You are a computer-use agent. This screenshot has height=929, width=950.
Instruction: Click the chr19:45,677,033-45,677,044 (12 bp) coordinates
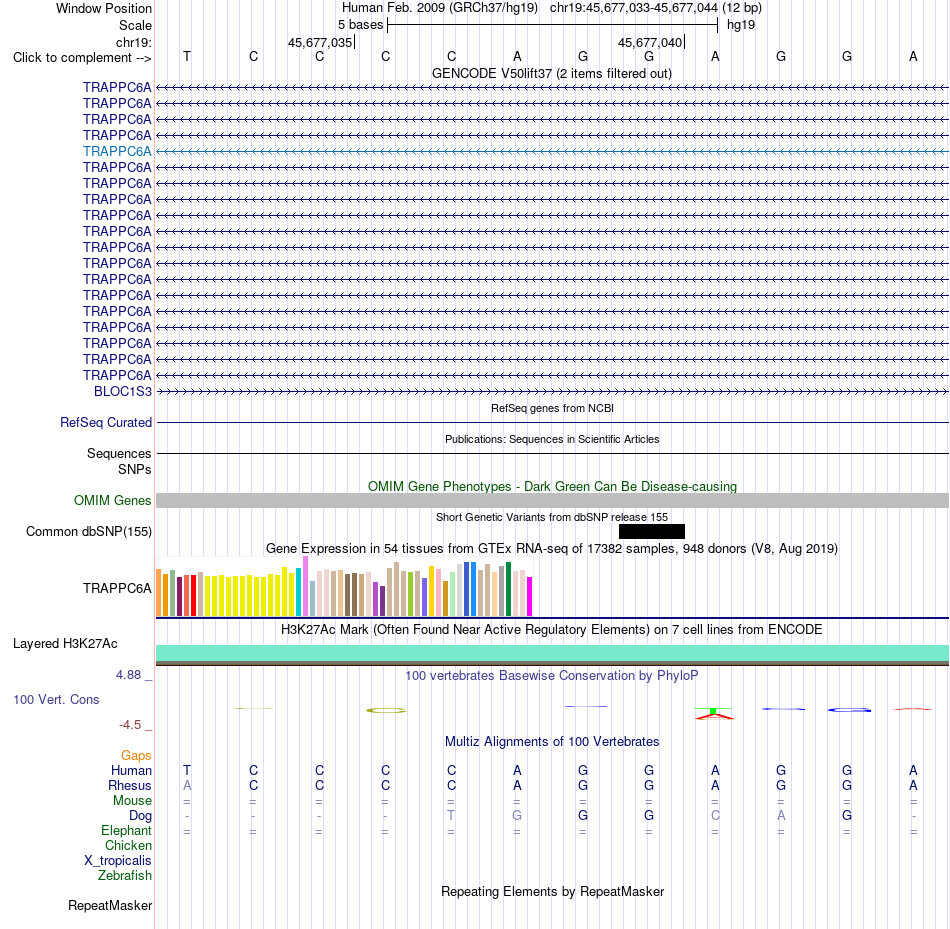coord(656,8)
